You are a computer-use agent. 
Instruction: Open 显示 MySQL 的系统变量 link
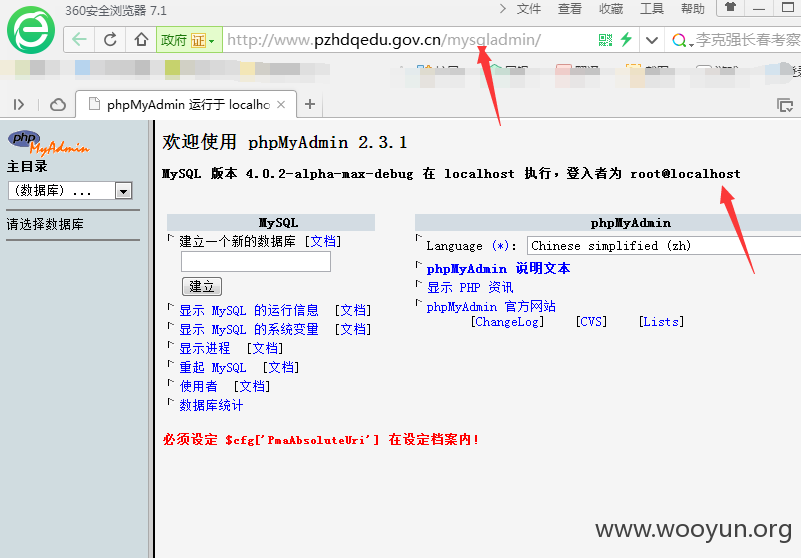tap(249, 329)
